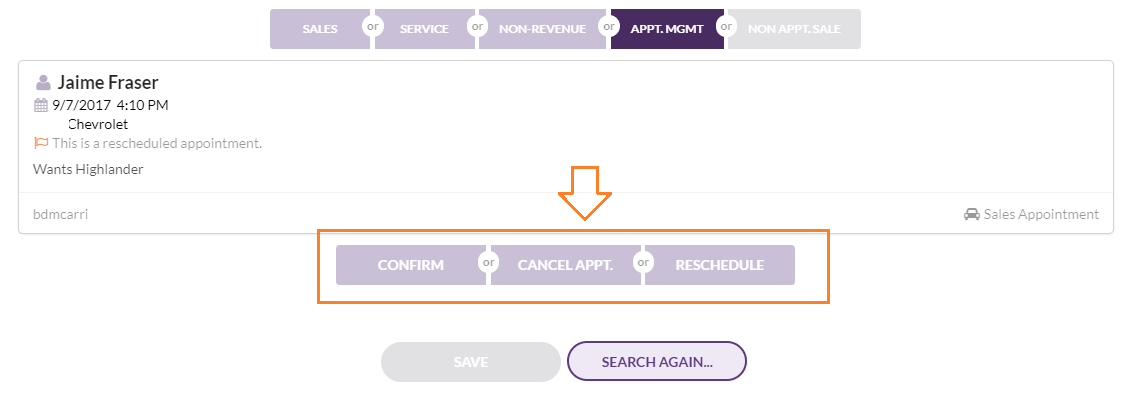
Task: Click the appointment date 9/7/2017 4:10 PM
Action: pyautogui.click(x=110, y=105)
